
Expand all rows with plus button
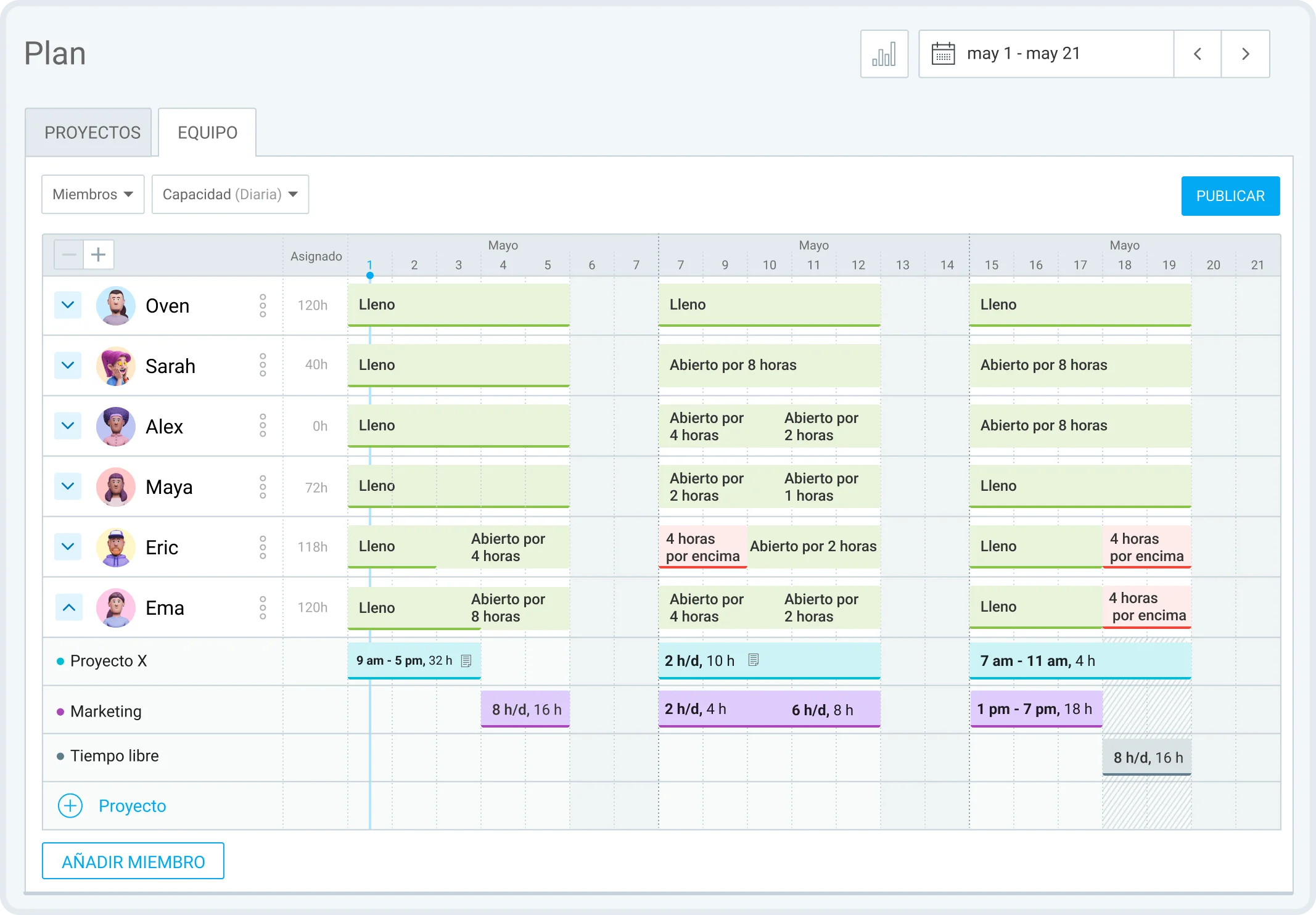pyautogui.click(x=99, y=254)
